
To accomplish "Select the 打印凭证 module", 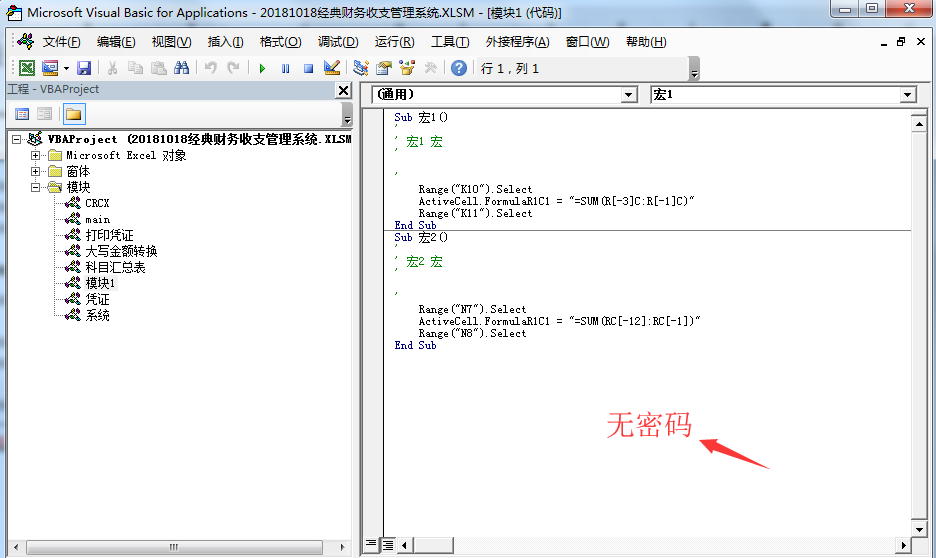I will (109, 235).
